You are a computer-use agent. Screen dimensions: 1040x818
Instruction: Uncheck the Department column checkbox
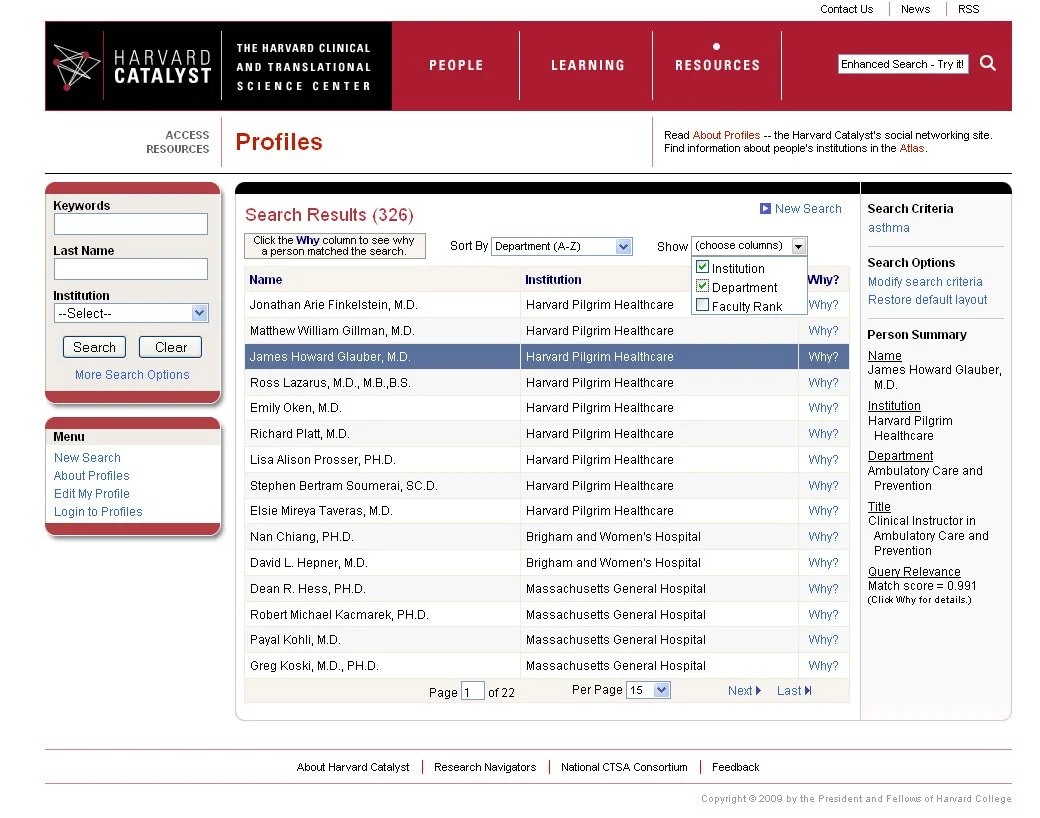(x=702, y=286)
